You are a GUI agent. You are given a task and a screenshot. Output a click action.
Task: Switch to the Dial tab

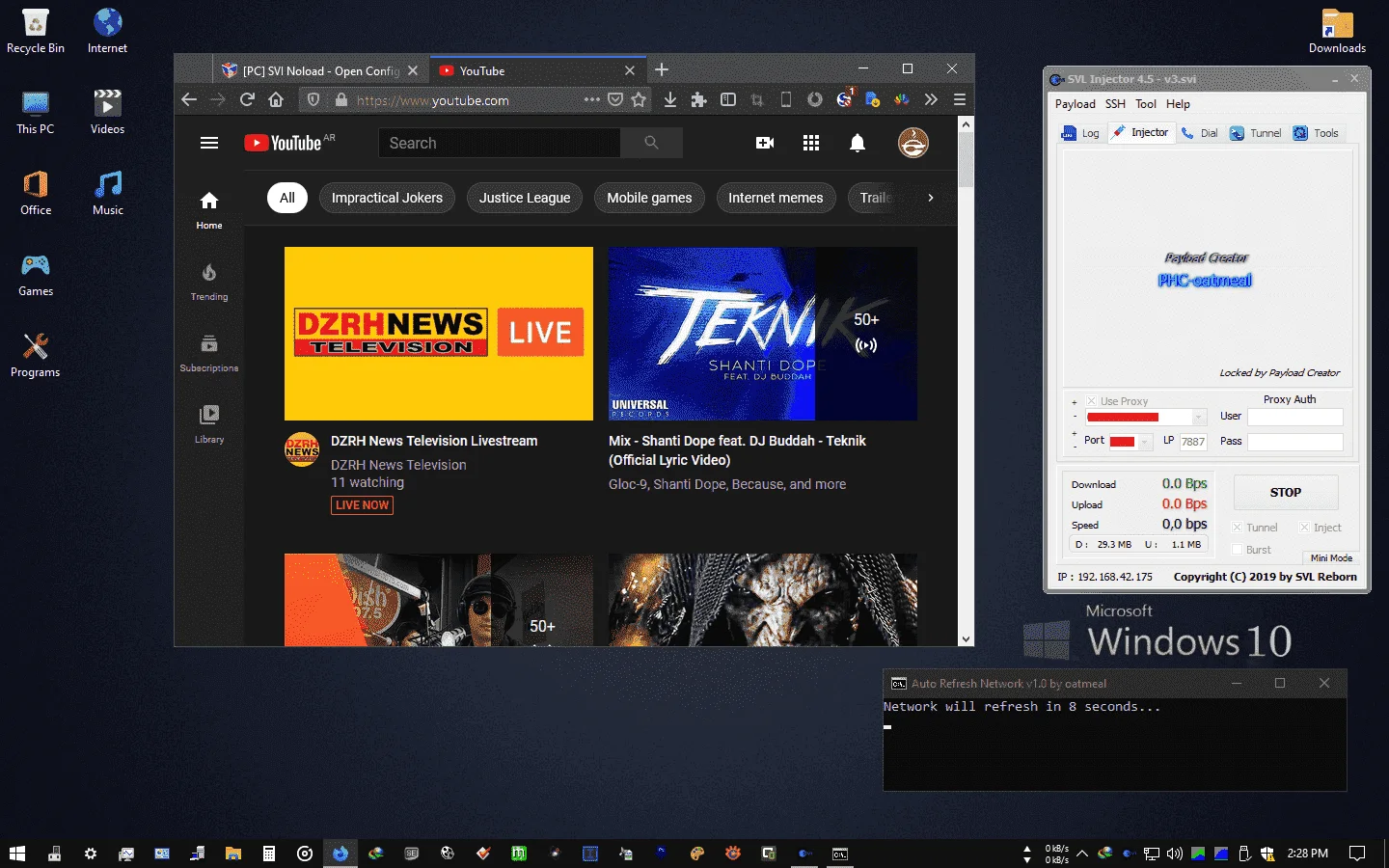point(1199,133)
